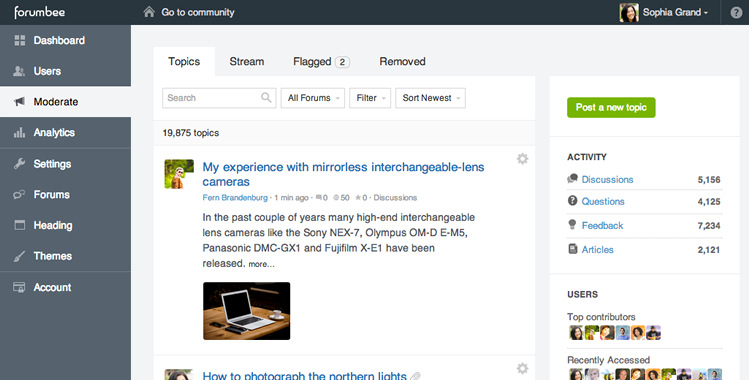Click the Account card icon
Viewport: 749px width, 380px height.
tap(19, 287)
